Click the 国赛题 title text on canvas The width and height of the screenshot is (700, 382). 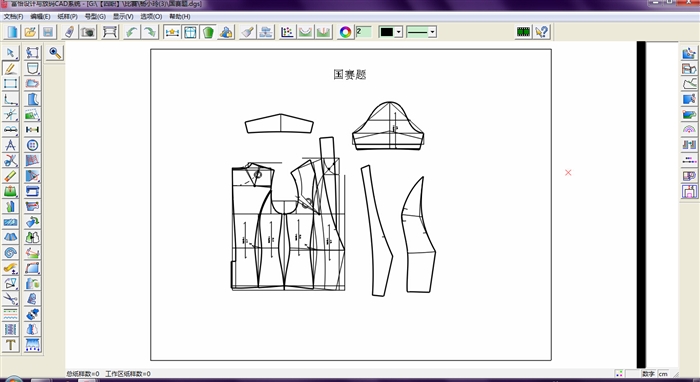coord(350,75)
